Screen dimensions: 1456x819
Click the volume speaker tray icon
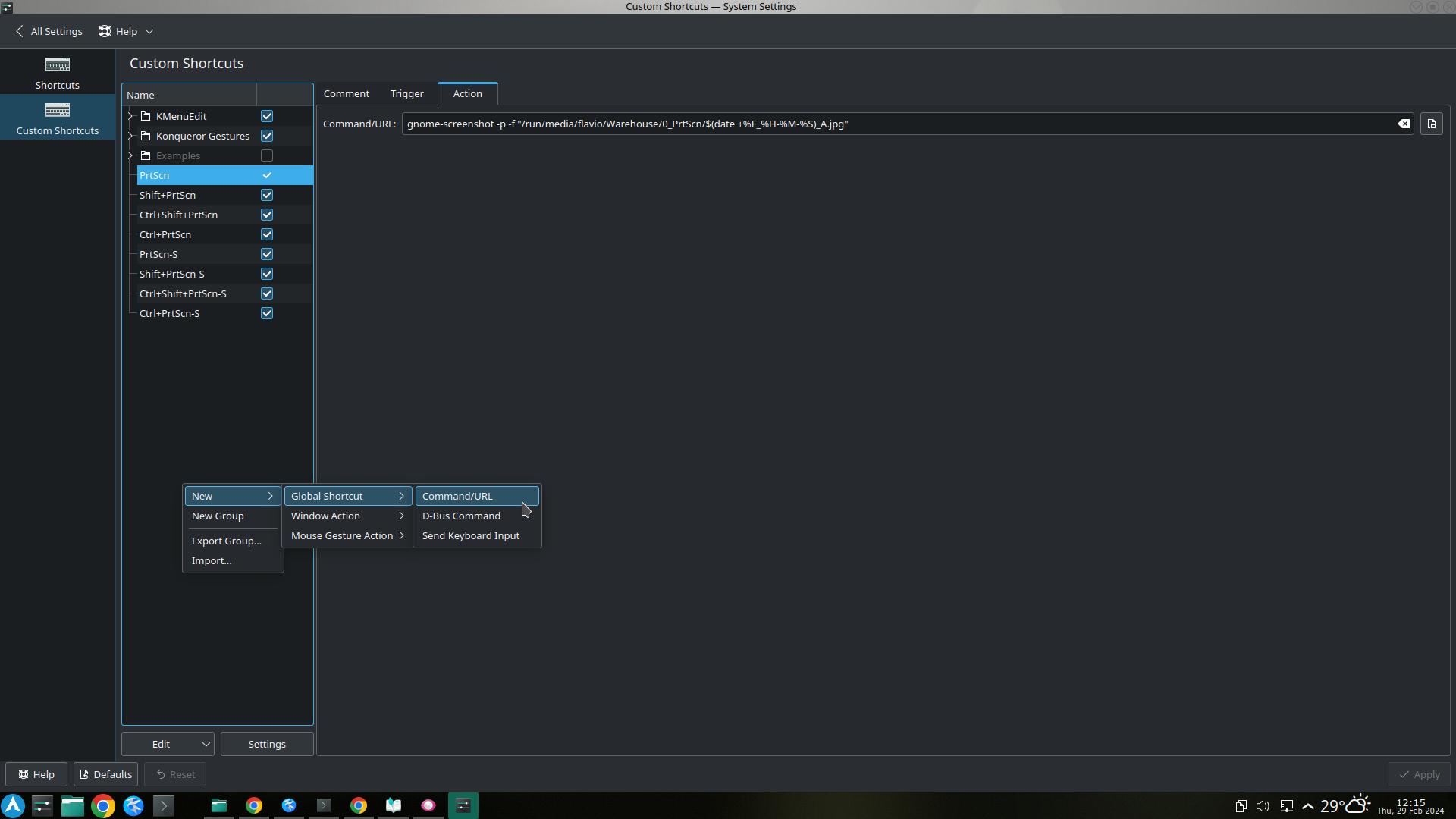[1263, 806]
